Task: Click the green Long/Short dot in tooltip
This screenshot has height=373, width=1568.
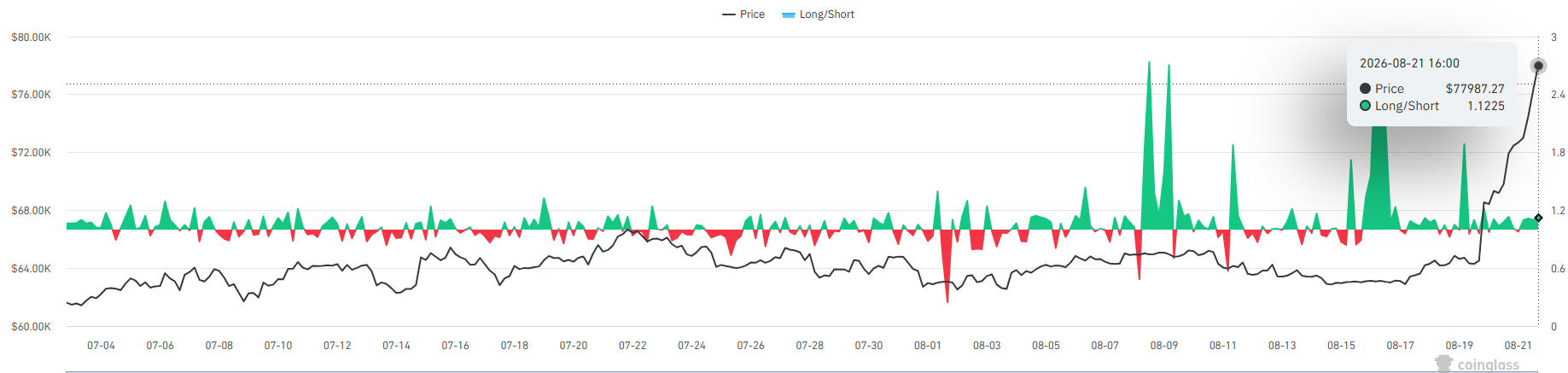Action: click(1365, 106)
